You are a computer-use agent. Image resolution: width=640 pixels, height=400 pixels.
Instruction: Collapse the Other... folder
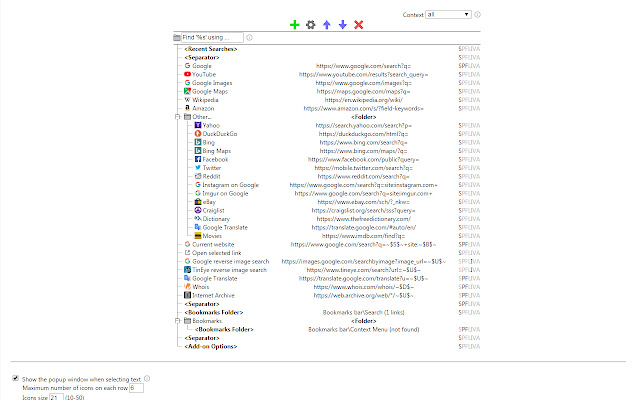click(x=178, y=117)
